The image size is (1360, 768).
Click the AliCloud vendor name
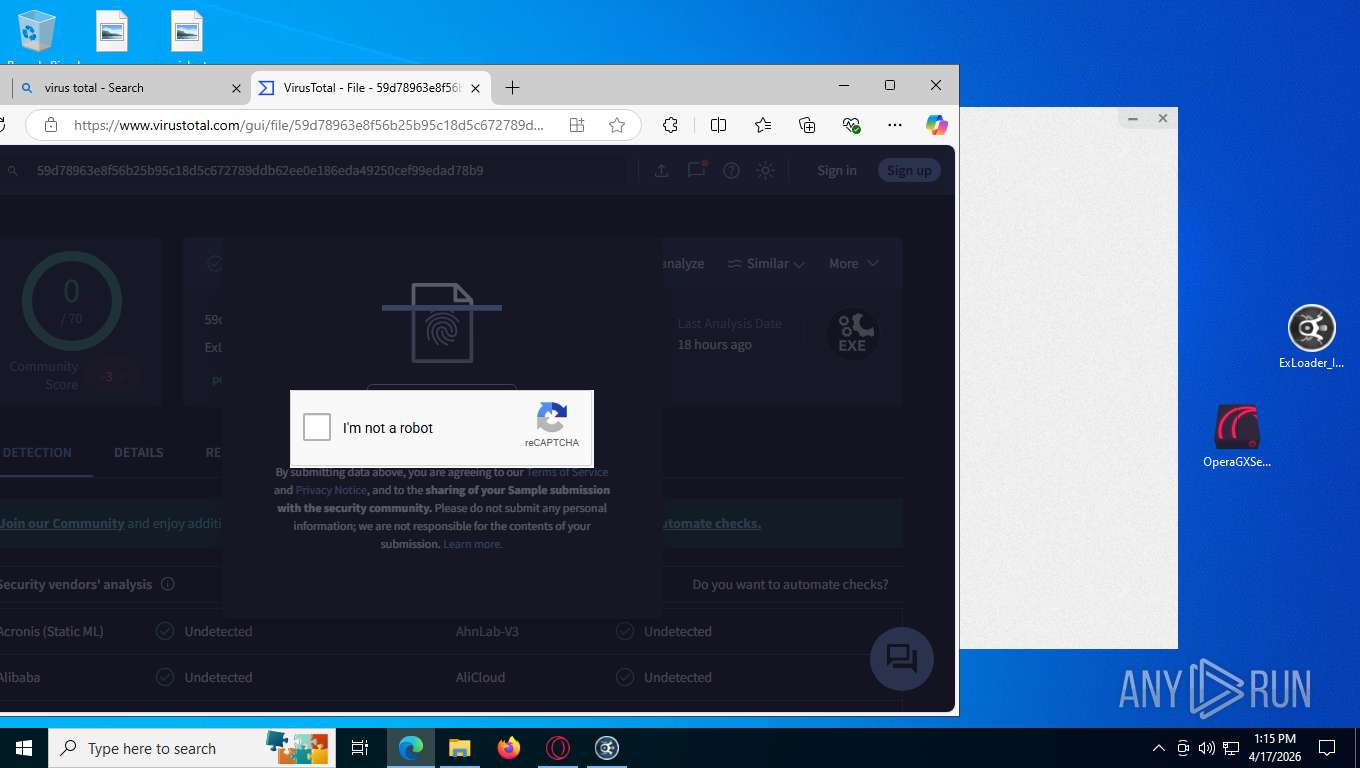tap(480, 678)
